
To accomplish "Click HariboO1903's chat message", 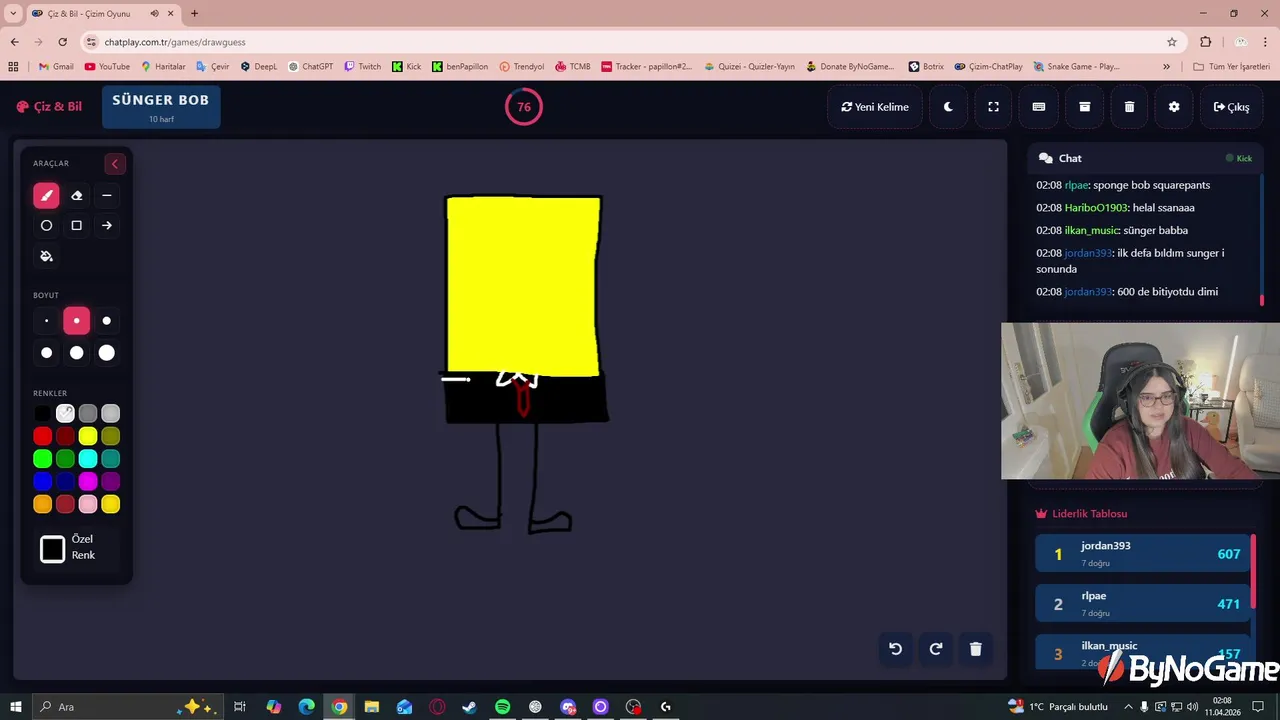I will tap(1115, 208).
